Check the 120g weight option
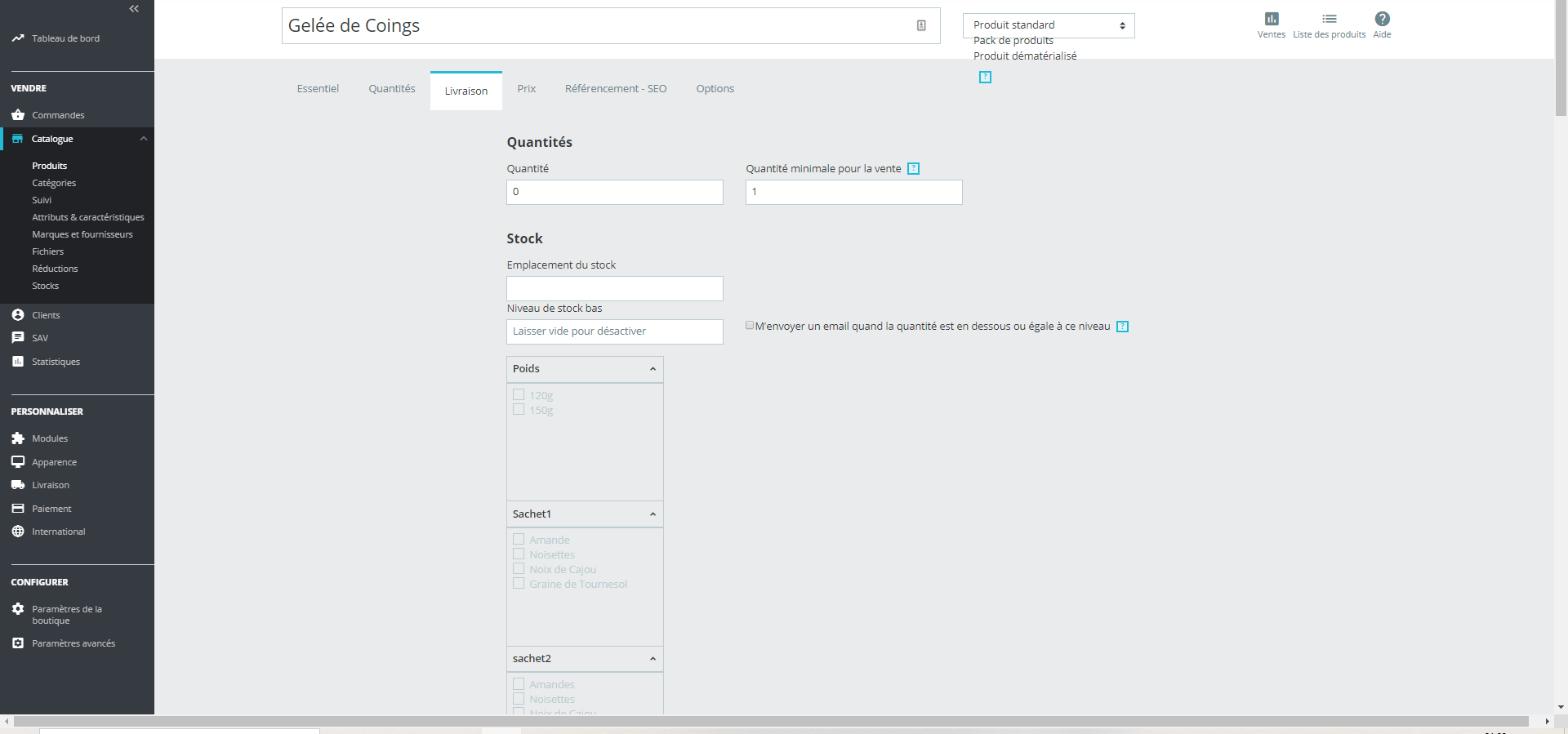Image resolution: width=1568 pixels, height=734 pixels. pyautogui.click(x=519, y=394)
